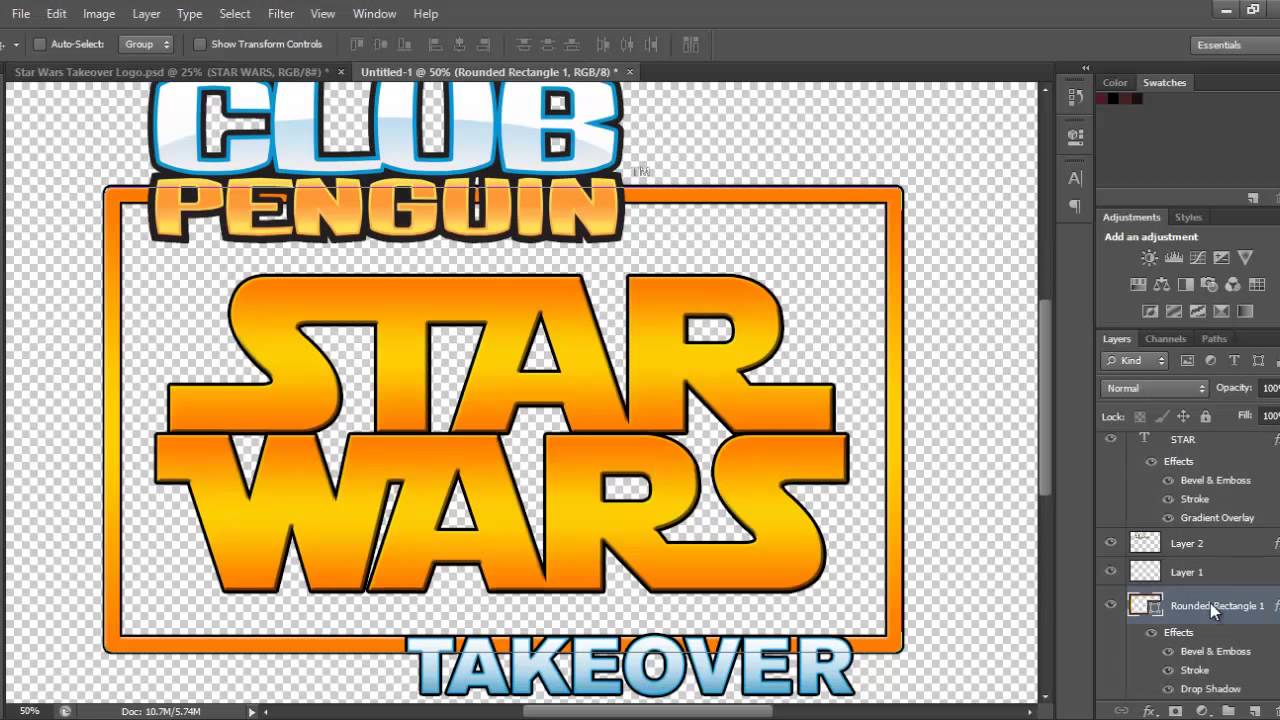Link selected layers
1280x720 pixels.
(x=1122, y=711)
